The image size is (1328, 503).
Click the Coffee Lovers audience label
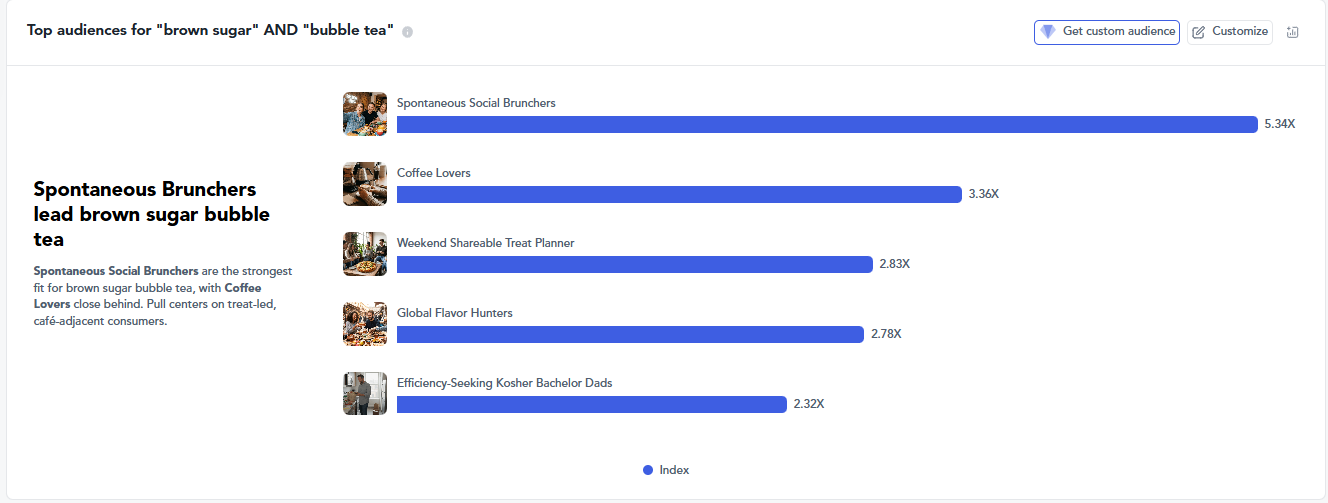434,173
